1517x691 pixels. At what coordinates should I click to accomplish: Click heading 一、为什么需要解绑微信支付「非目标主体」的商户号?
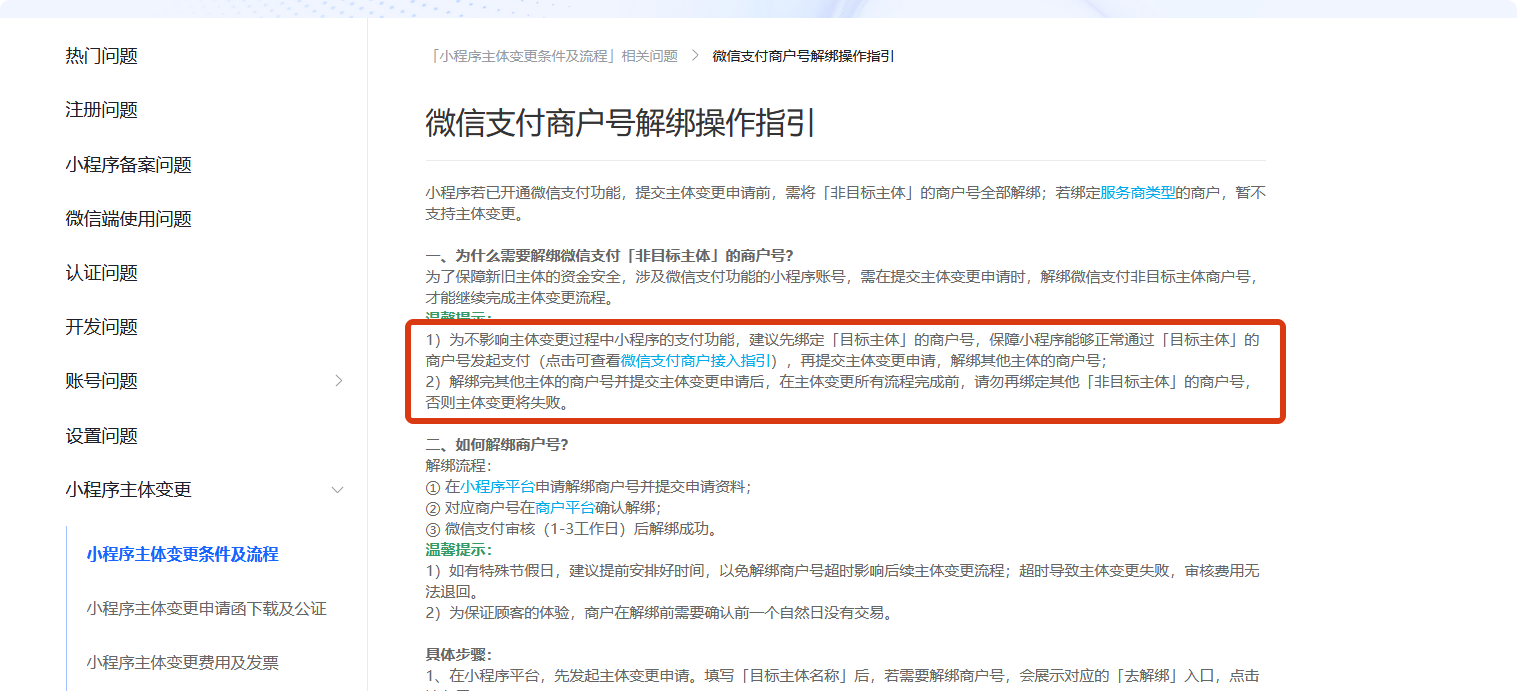coord(609,255)
